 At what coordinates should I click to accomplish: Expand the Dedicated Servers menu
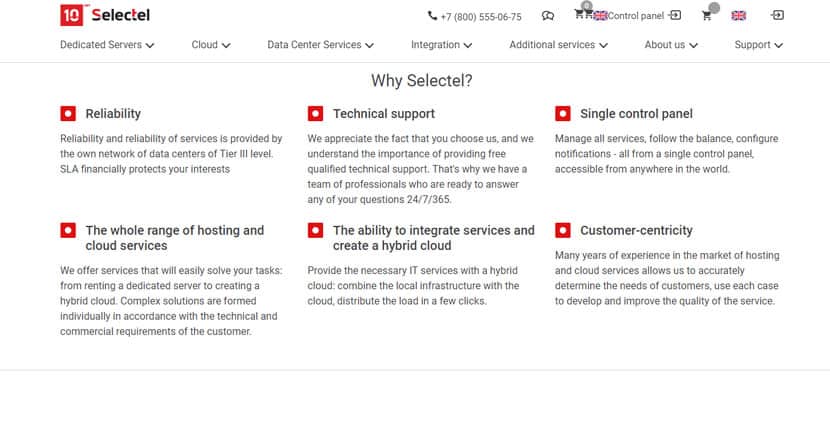pyautogui.click(x=107, y=45)
